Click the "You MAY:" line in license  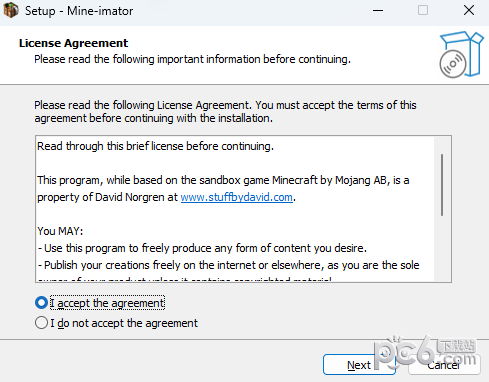click(60, 231)
